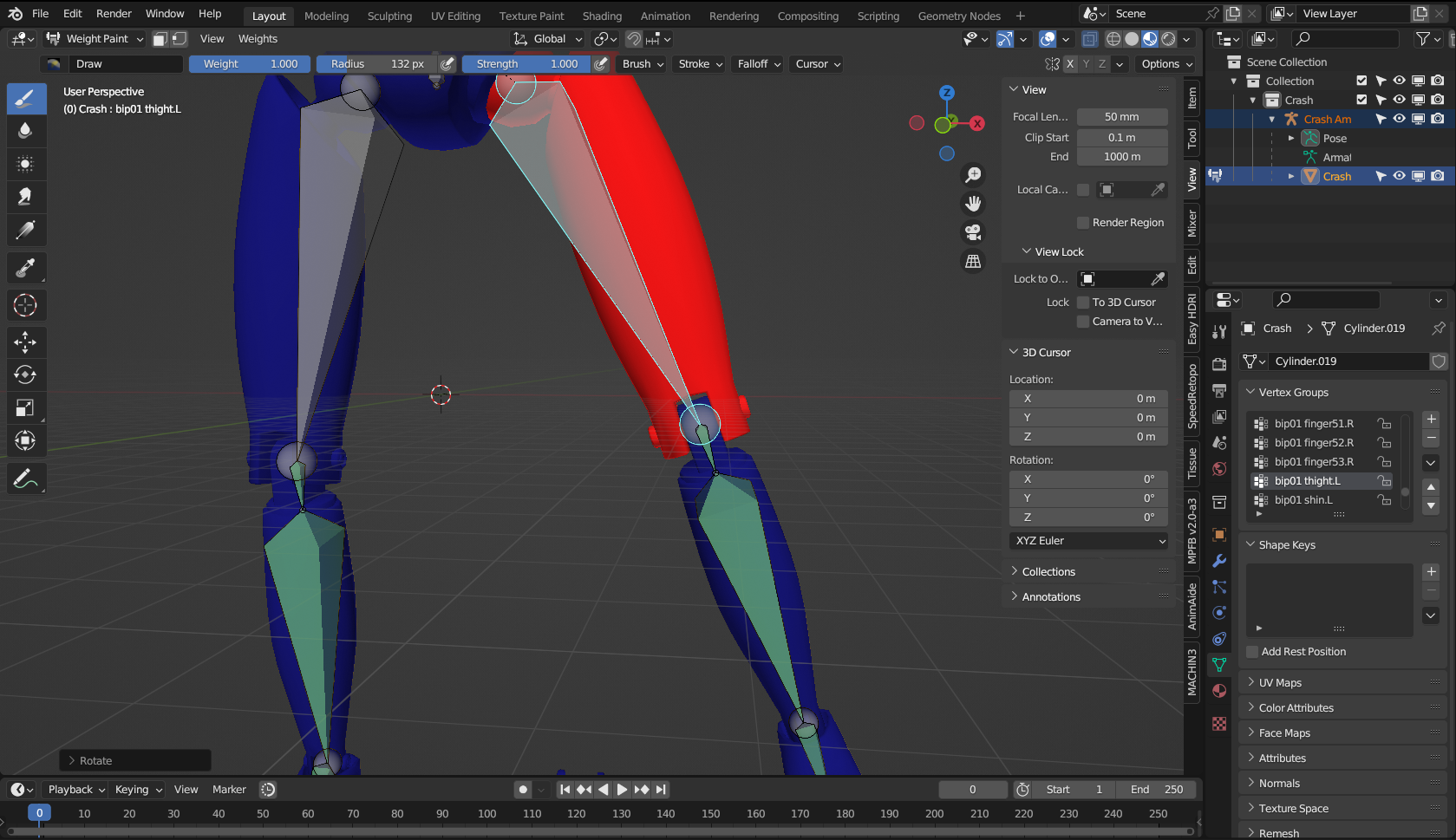
Task: Select the Annotate tool in toolbar
Action: point(25,479)
